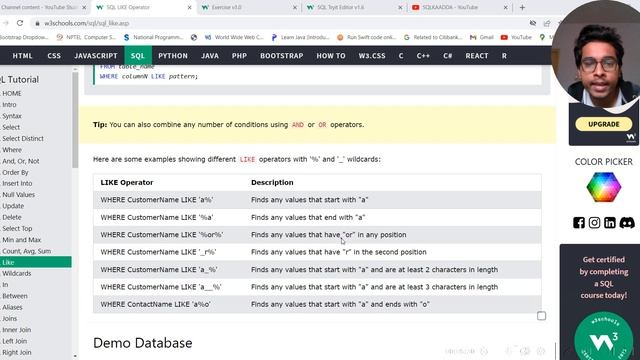This screenshot has width=640, height=360.
Task: Reload the page with refresh icon
Action: tap(20, 23)
